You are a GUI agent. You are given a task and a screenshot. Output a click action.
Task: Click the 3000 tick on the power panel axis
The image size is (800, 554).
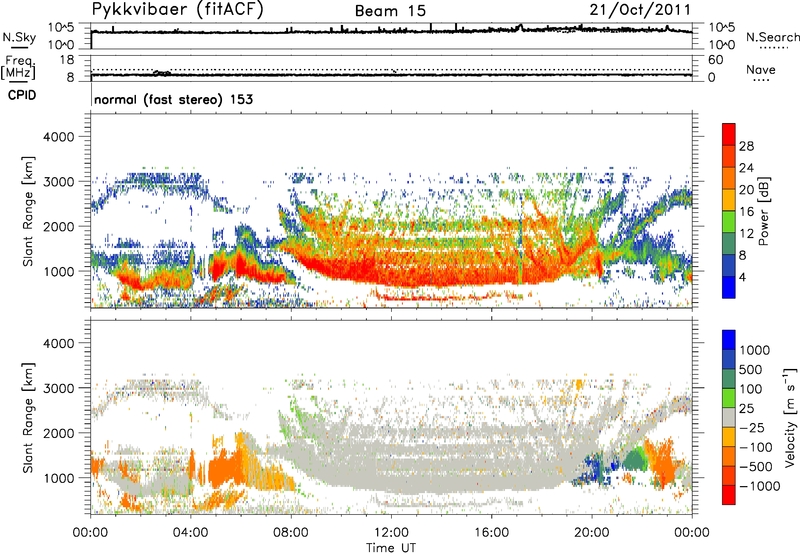(58, 182)
